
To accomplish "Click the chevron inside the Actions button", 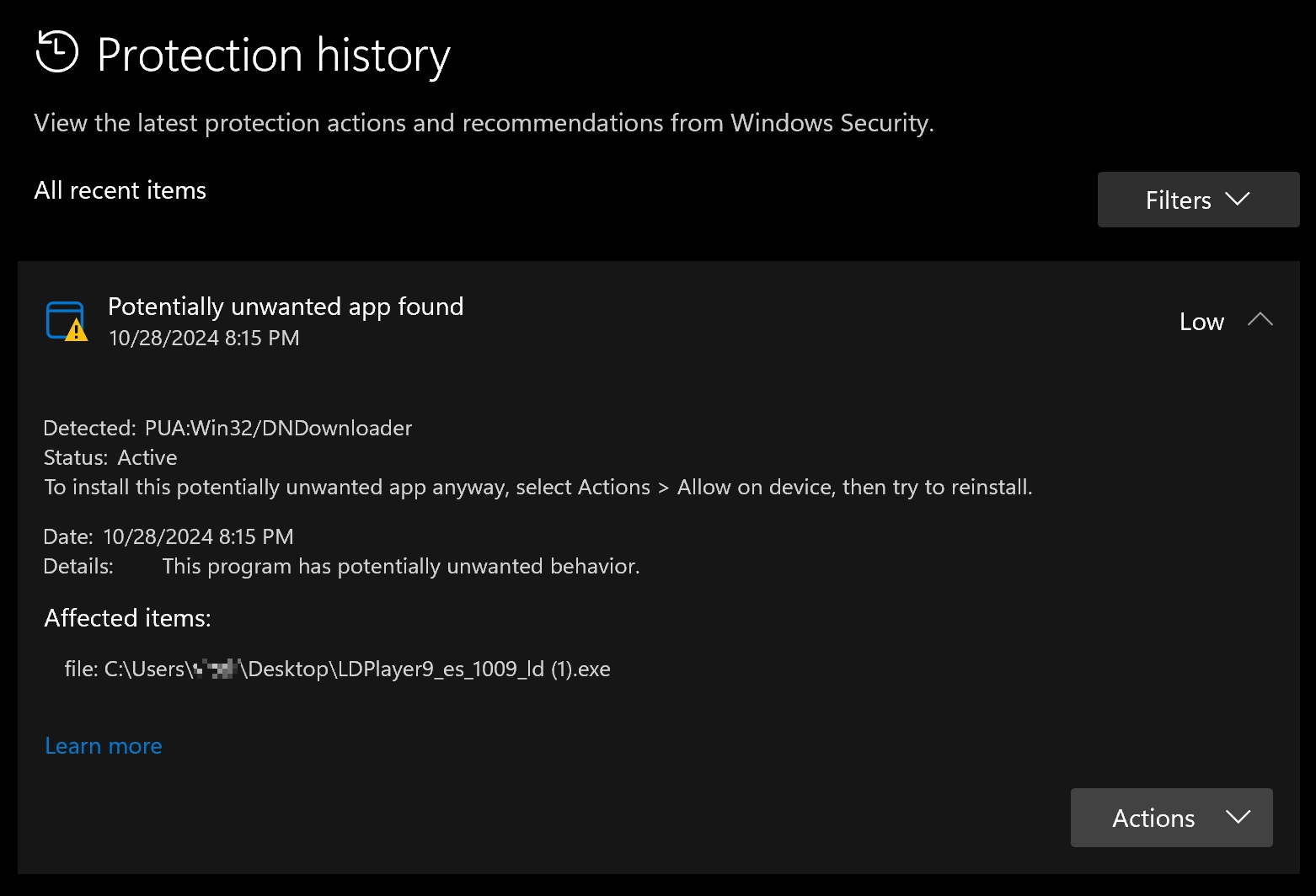I will tap(1238, 818).
